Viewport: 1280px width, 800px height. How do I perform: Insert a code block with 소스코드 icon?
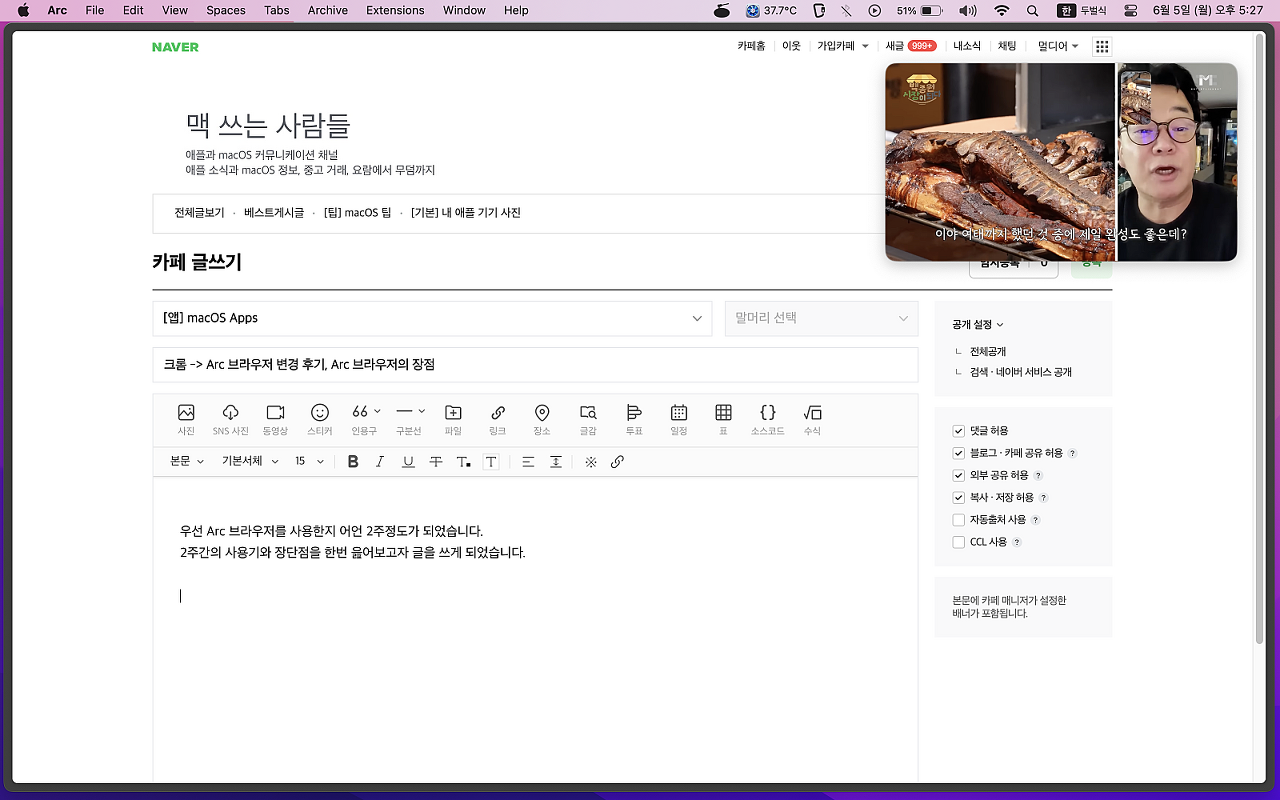point(767,419)
